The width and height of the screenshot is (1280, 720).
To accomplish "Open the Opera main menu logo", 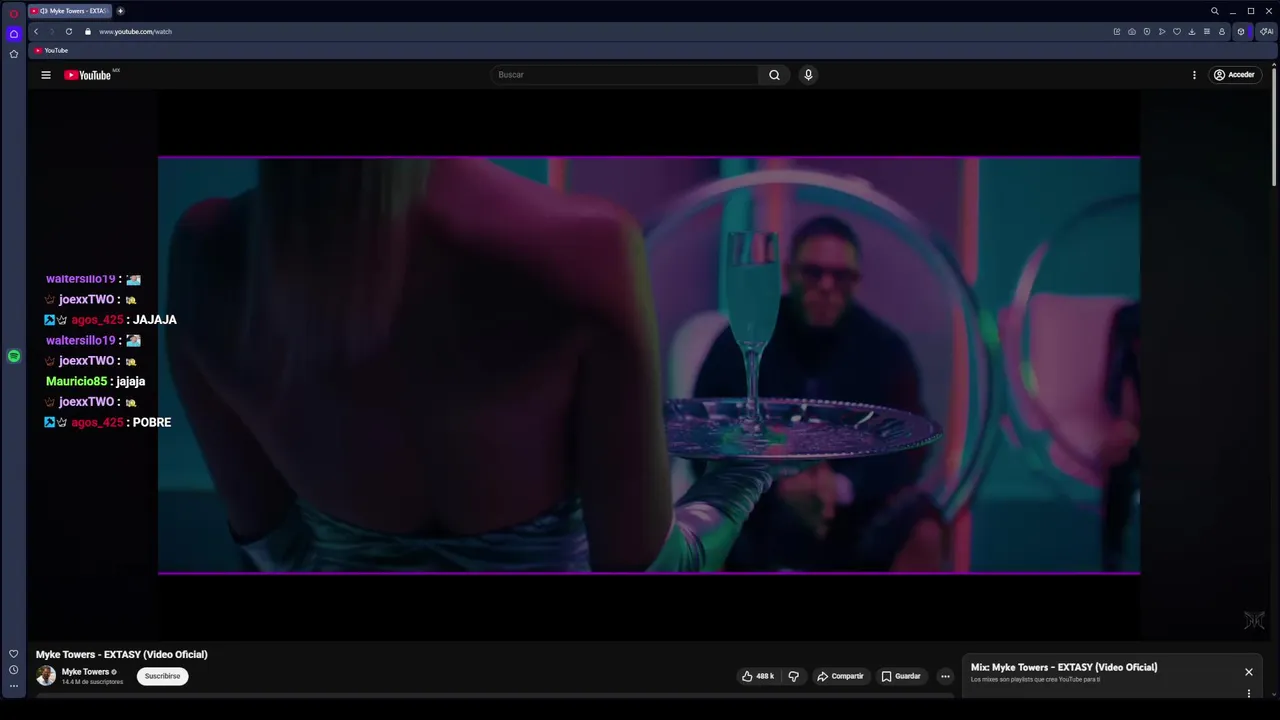I will coord(14,13).
